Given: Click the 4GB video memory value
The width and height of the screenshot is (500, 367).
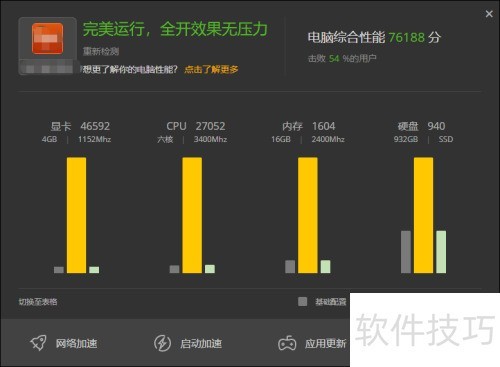Looking at the screenshot, I should pyautogui.click(x=49, y=139).
